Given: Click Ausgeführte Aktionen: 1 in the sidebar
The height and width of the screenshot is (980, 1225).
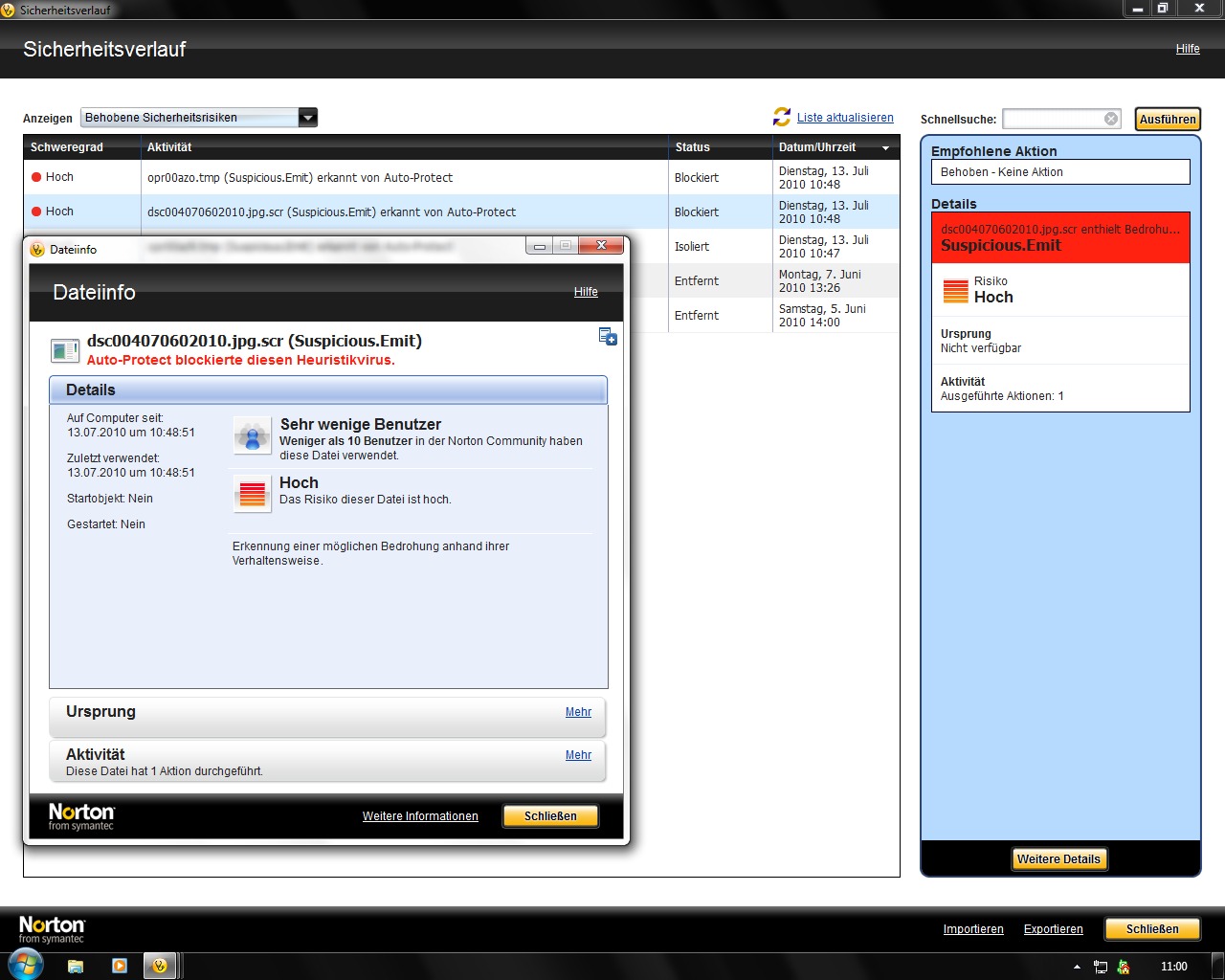Looking at the screenshot, I should (1002, 396).
